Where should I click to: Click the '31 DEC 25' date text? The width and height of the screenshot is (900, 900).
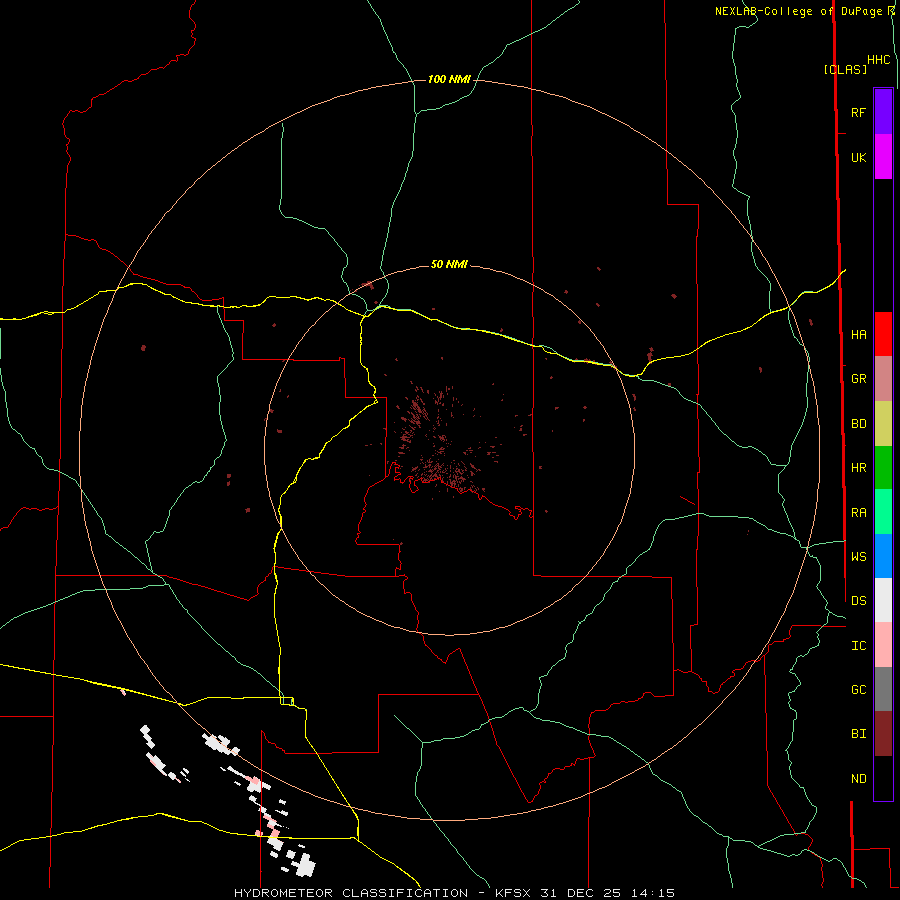[x=583, y=893]
